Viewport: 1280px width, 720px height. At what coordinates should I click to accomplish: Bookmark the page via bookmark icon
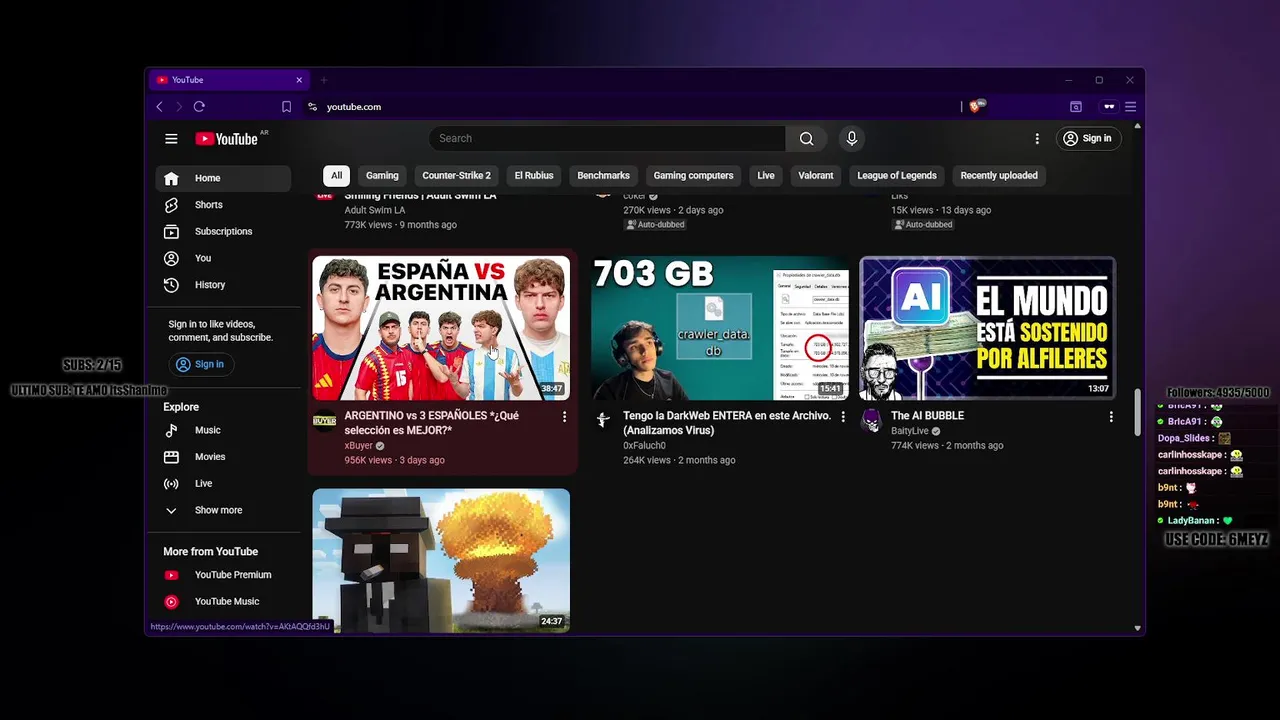point(286,107)
